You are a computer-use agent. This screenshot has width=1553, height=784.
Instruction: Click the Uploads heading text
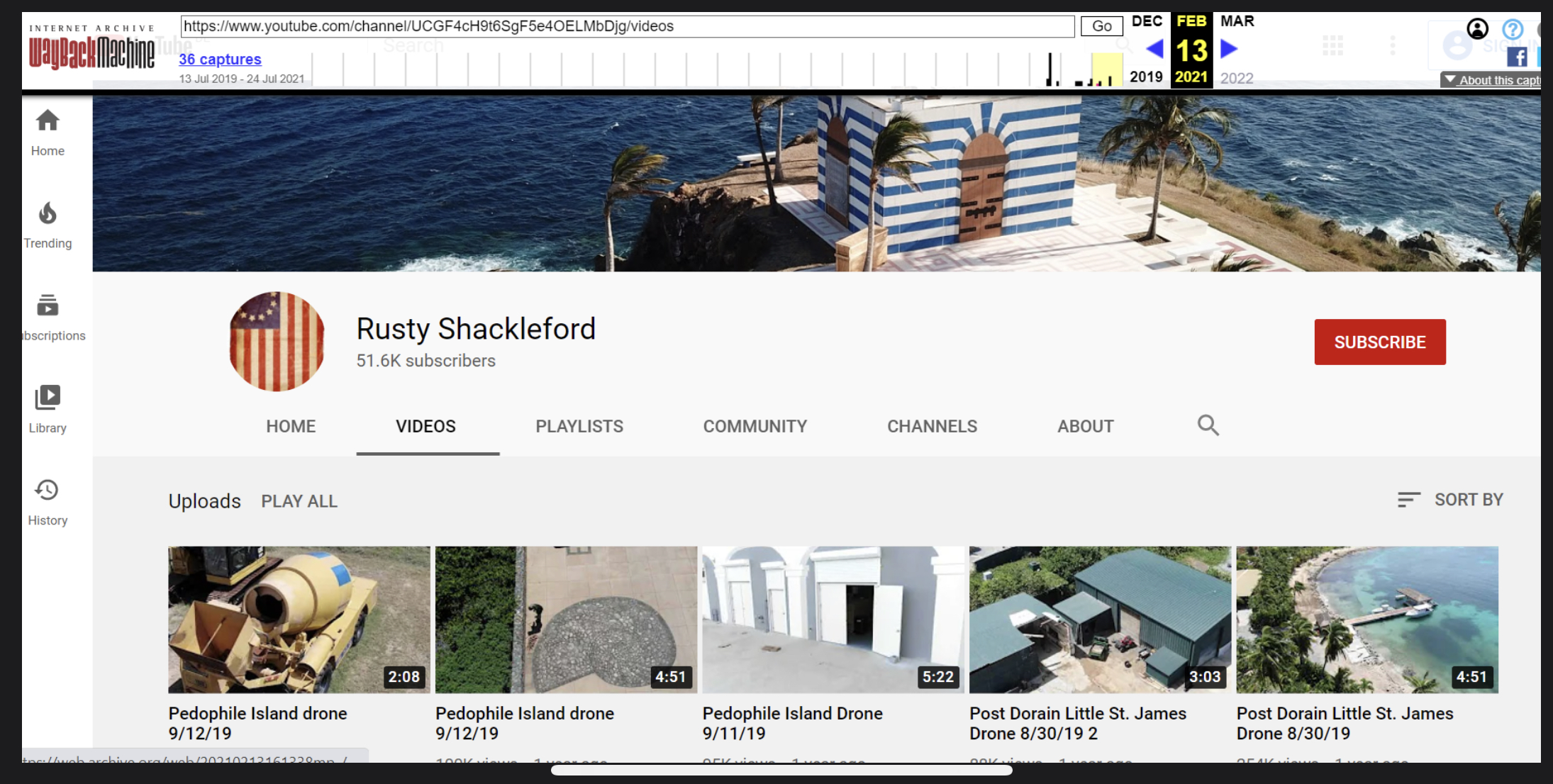[x=204, y=501]
